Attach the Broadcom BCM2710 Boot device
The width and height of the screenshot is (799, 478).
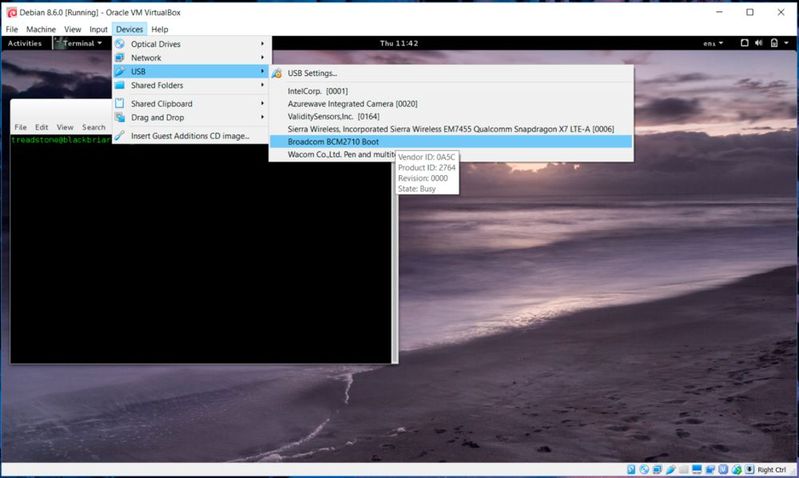(451, 142)
